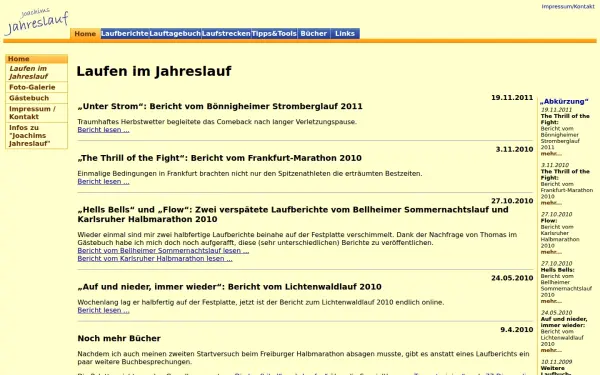Go to the Laufstrecken tab

(x=226, y=34)
